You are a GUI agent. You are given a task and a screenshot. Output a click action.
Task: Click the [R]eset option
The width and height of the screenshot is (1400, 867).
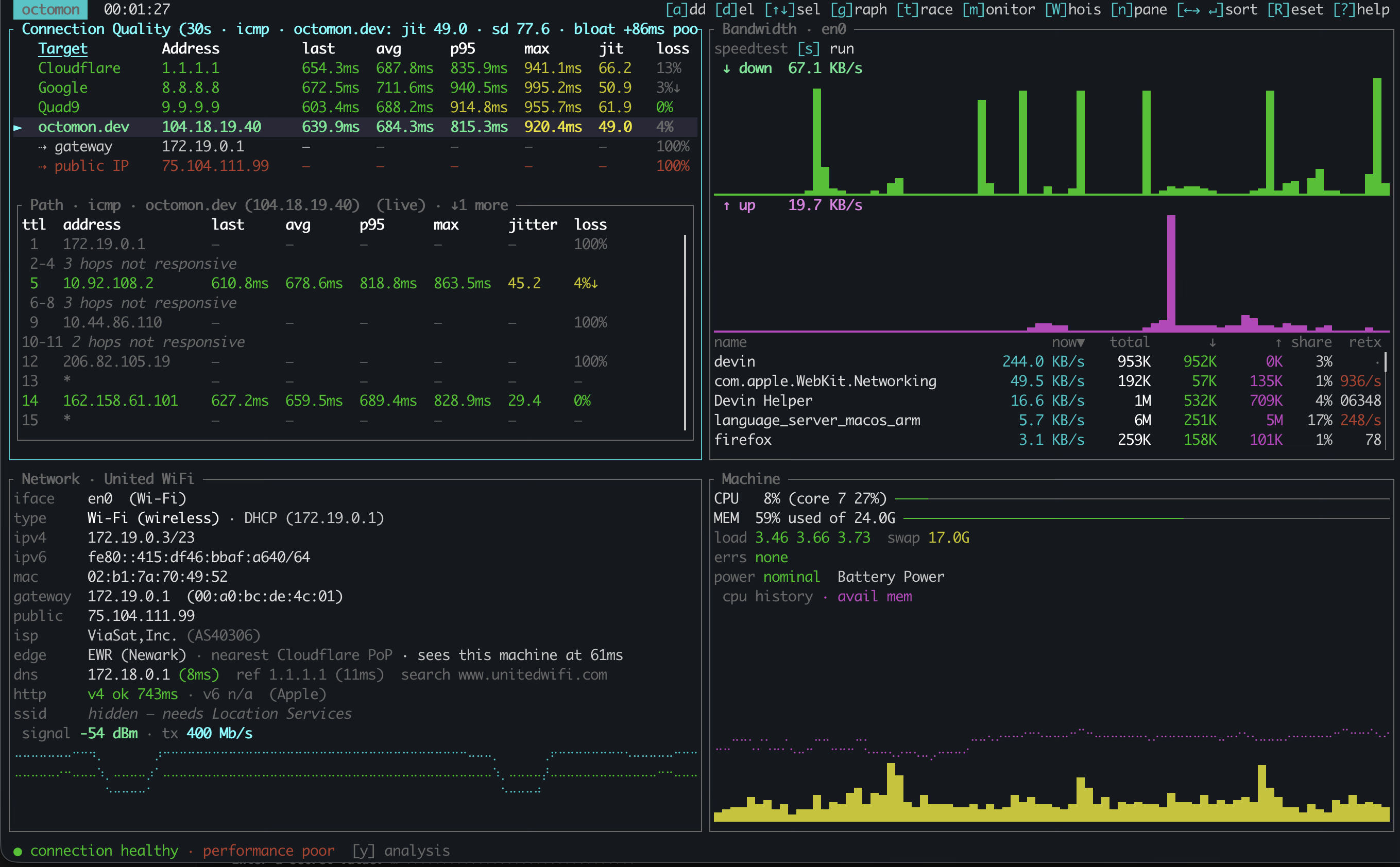[x=1295, y=10]
